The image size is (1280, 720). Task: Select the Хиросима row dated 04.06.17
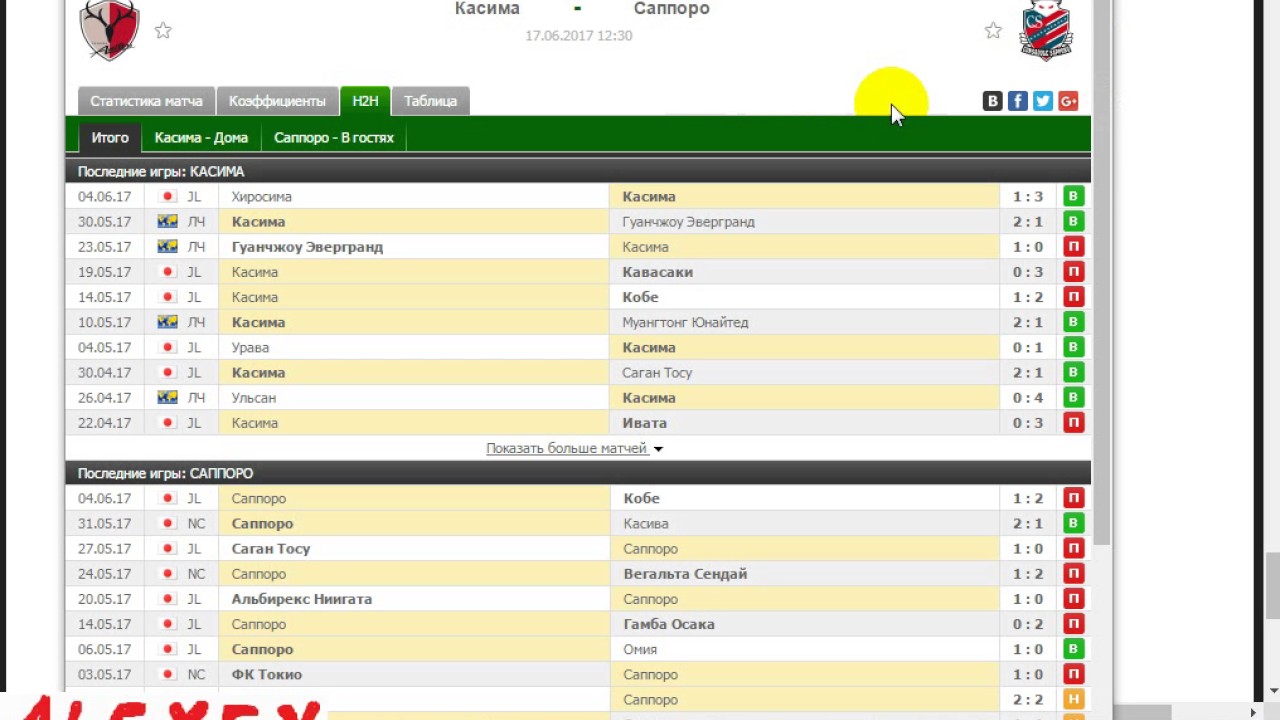click(x=578, y=197)
